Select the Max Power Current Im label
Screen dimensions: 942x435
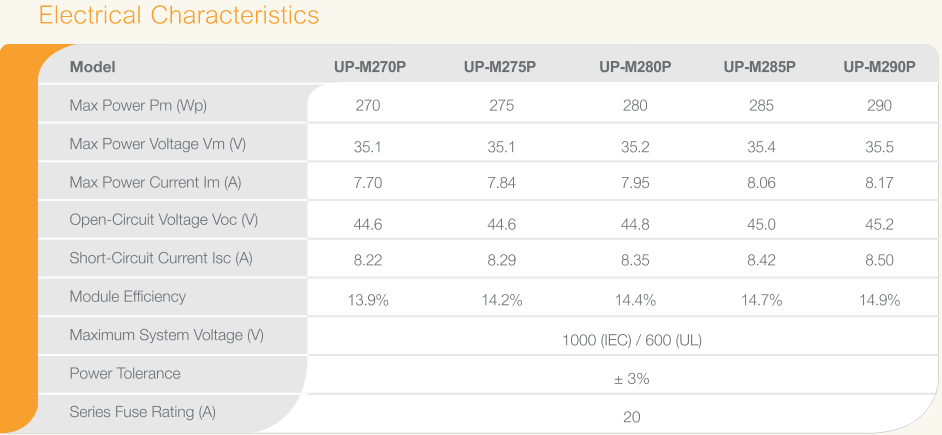(155, 182)
